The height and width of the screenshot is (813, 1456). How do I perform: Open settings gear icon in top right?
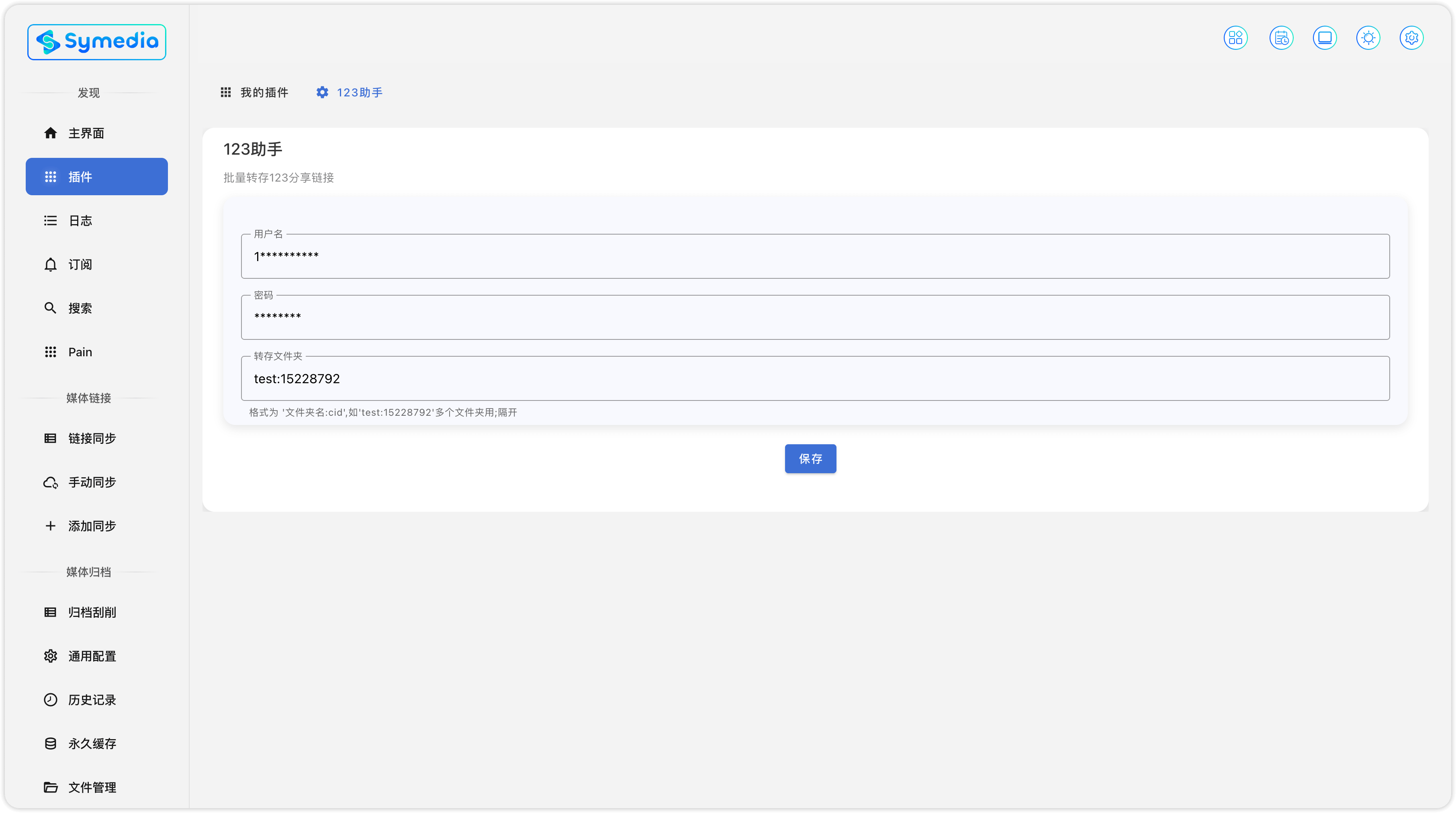click(1411, 38)
